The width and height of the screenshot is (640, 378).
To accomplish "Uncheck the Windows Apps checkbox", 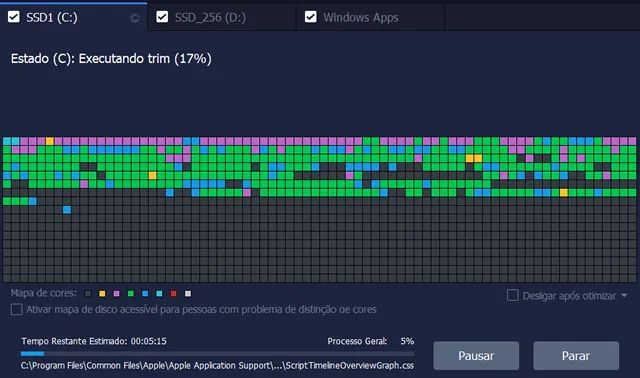I will 311,17.
